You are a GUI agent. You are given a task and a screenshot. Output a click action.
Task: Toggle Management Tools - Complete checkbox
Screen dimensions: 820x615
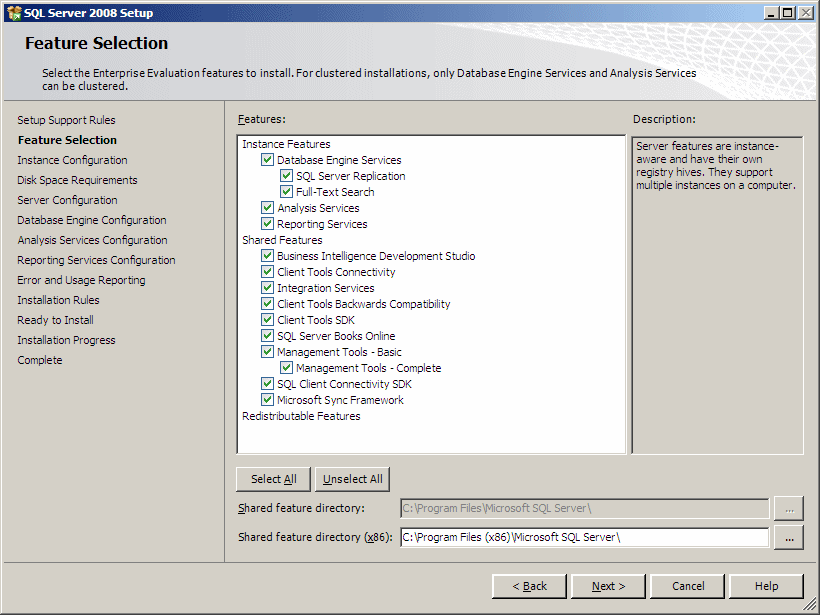(x=286, y=368)
